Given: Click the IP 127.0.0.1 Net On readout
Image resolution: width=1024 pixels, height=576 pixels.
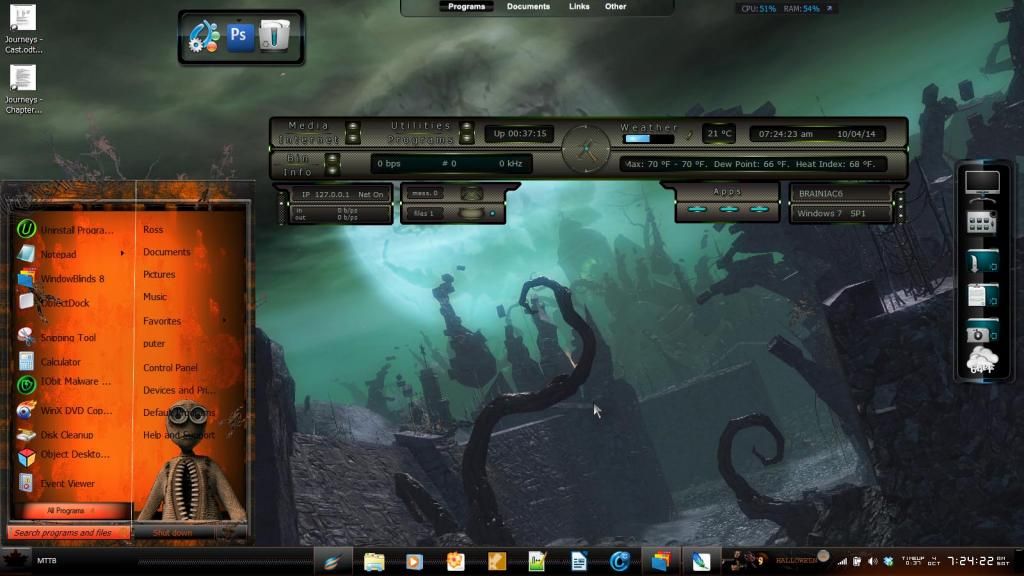Looking at the screenshot, I should point(342,195).
